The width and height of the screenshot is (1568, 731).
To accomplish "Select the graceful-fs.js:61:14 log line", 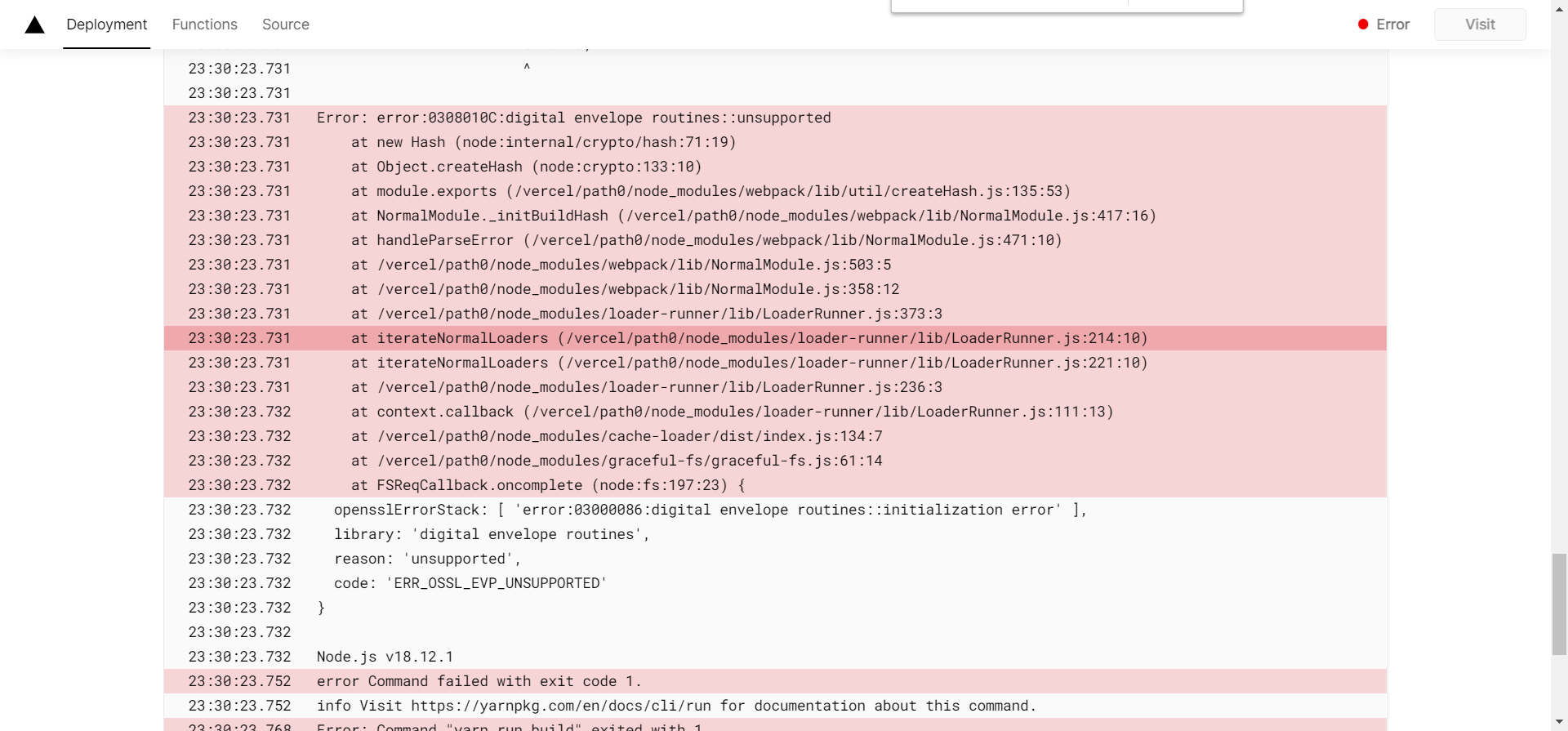I will (x=775, y=461).
